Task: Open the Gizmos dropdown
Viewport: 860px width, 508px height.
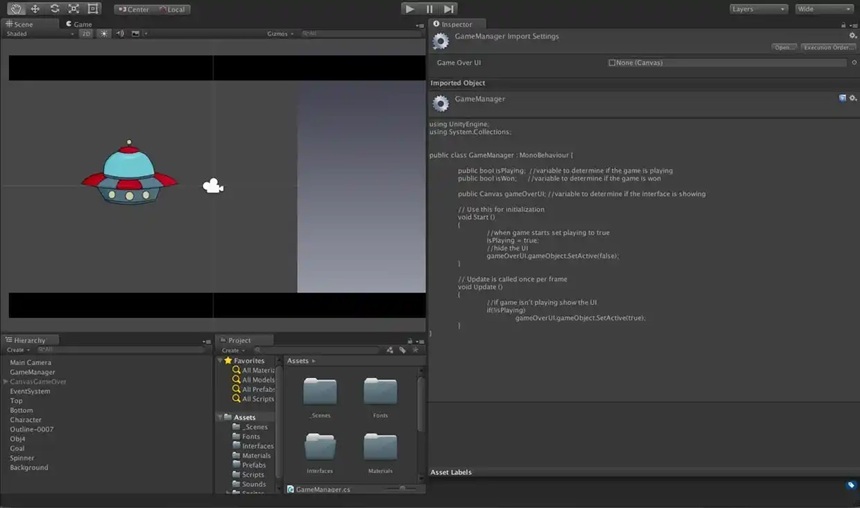Action: tap(280, 33)
